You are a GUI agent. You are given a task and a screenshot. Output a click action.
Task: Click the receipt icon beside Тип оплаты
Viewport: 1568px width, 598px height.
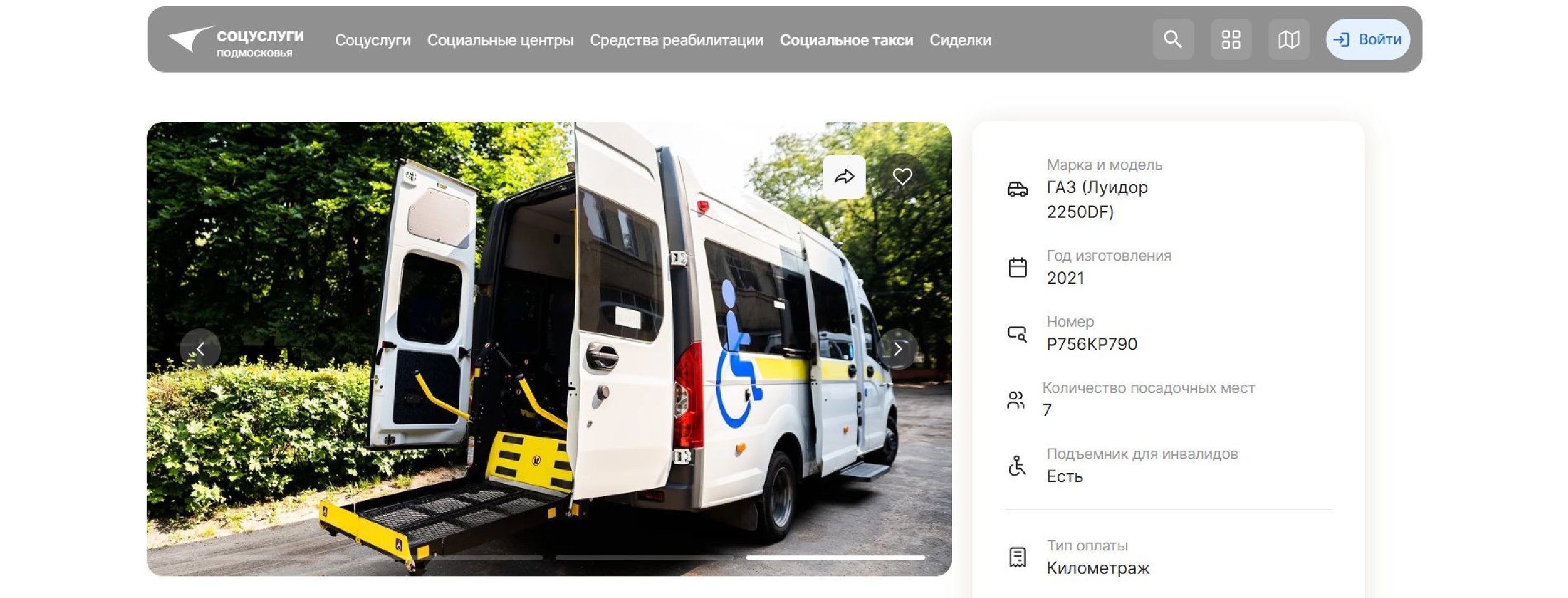pos(1018,557)
